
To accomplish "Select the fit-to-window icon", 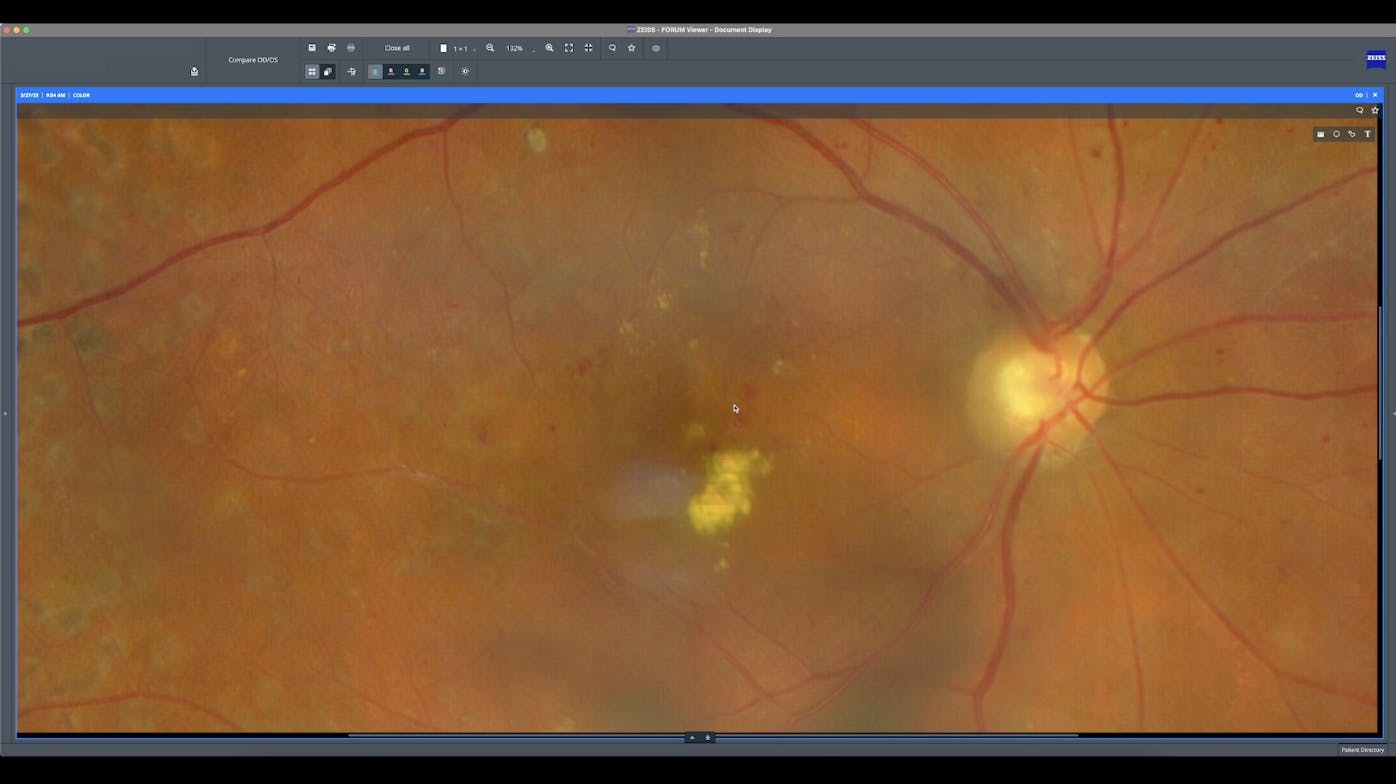I will (x=568, y=47).
